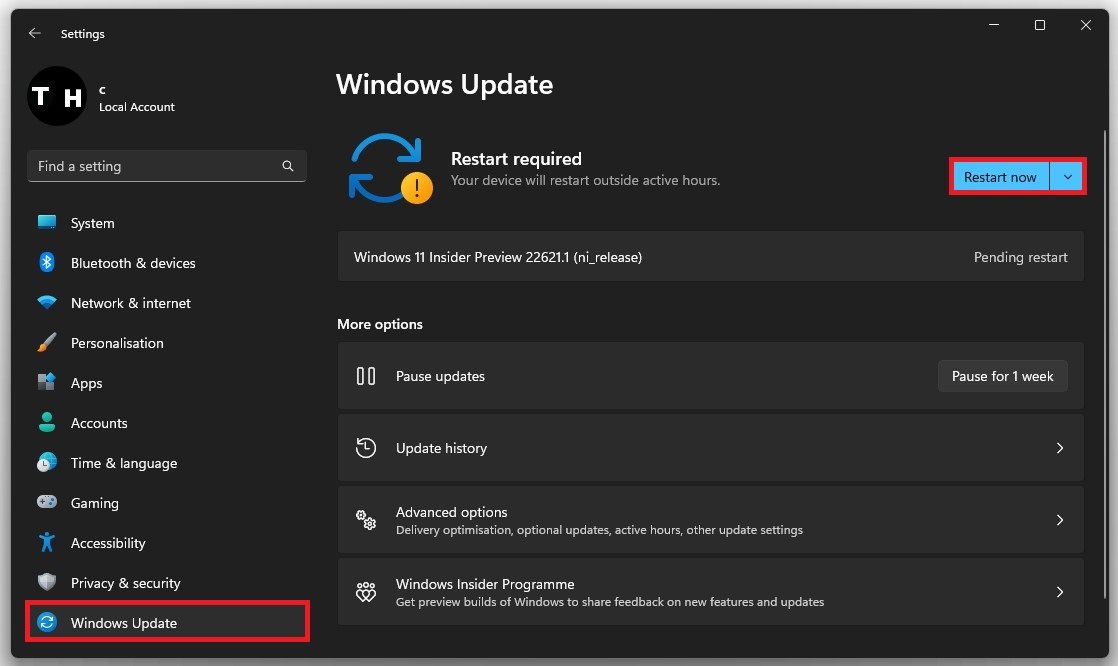Click the vertical scrollbar on right

[1105, 364]
